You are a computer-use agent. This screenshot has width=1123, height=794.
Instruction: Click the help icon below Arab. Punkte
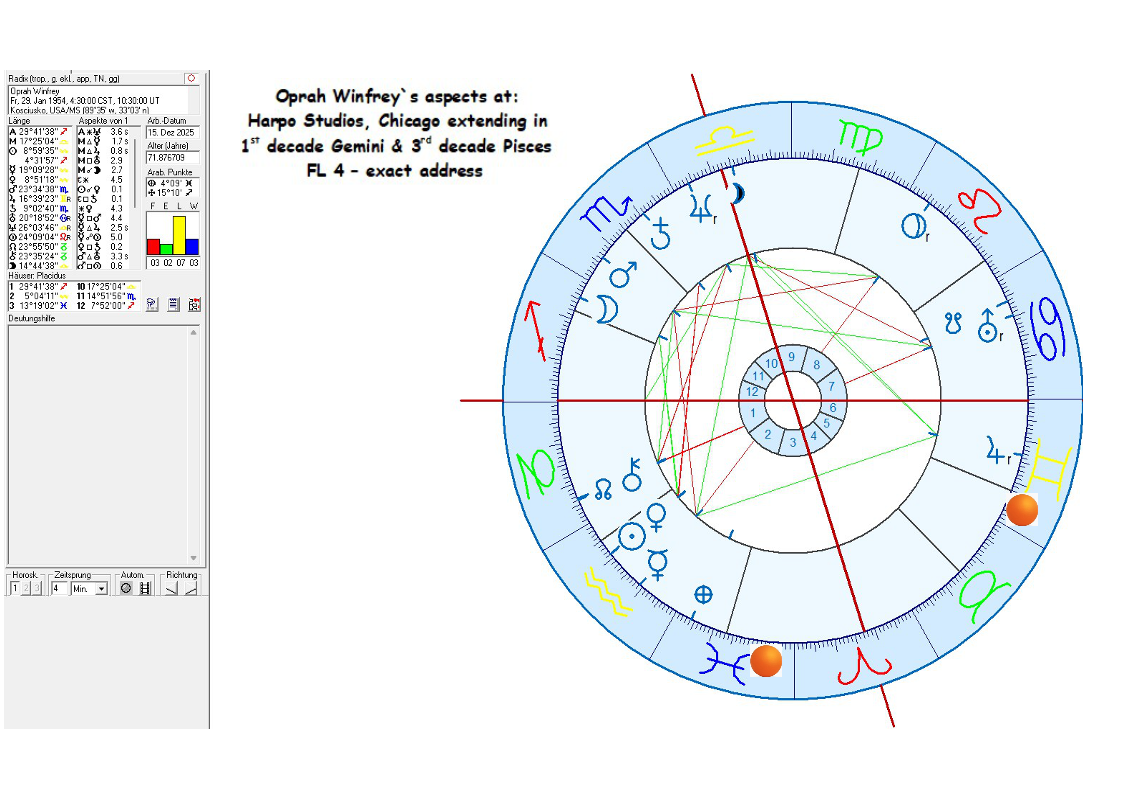[152, 305]
